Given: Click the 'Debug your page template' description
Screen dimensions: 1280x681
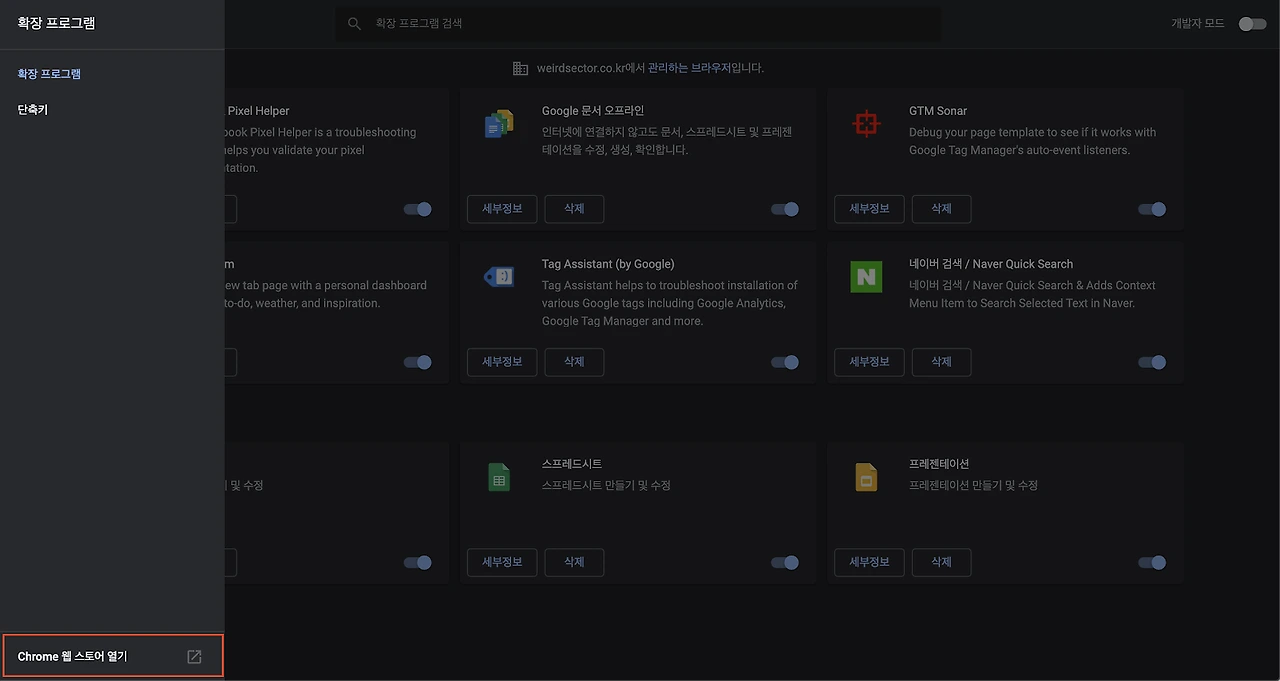Looking at the screenshot, I should pos(1033,141).
